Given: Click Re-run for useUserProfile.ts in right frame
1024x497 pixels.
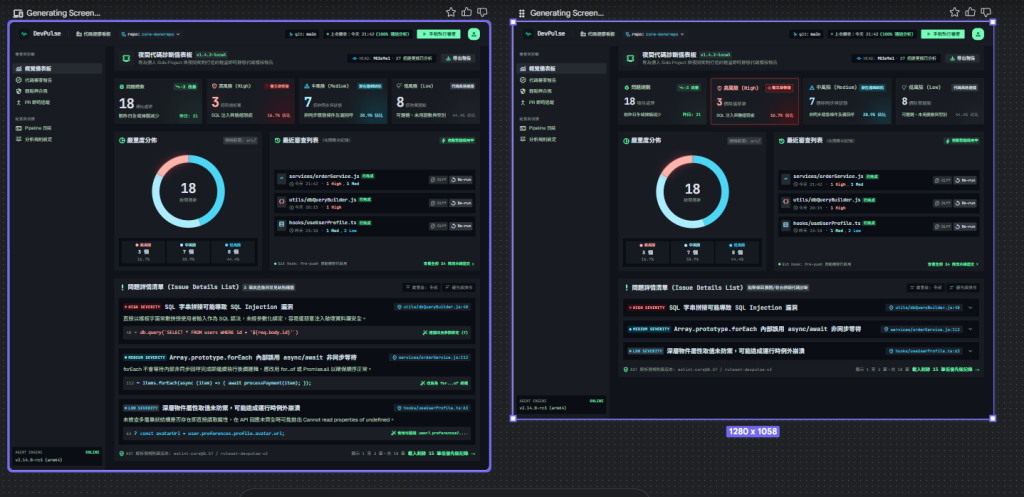Looking at the screenshot, I should 965,225.
